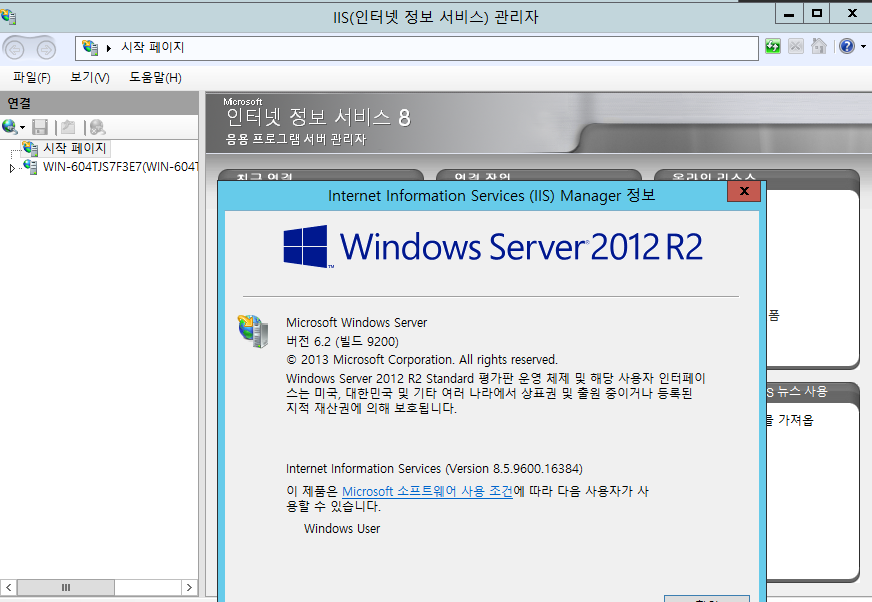
Task: Click the back navigation arrow
Action: [15, 50]
